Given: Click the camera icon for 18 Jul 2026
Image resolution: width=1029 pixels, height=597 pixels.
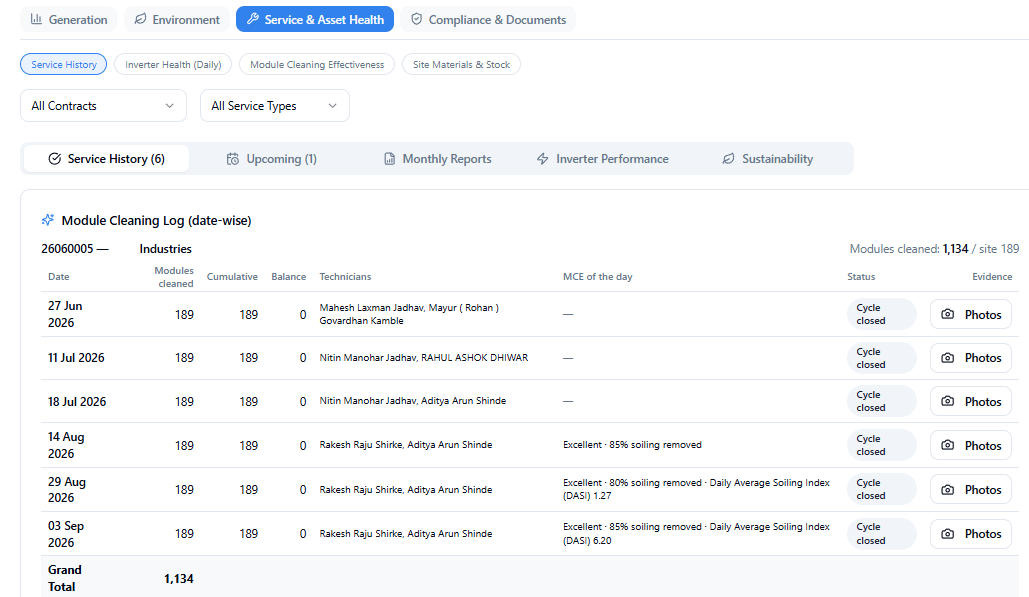Looking at the screenshot, I should (x=948, y=401).
